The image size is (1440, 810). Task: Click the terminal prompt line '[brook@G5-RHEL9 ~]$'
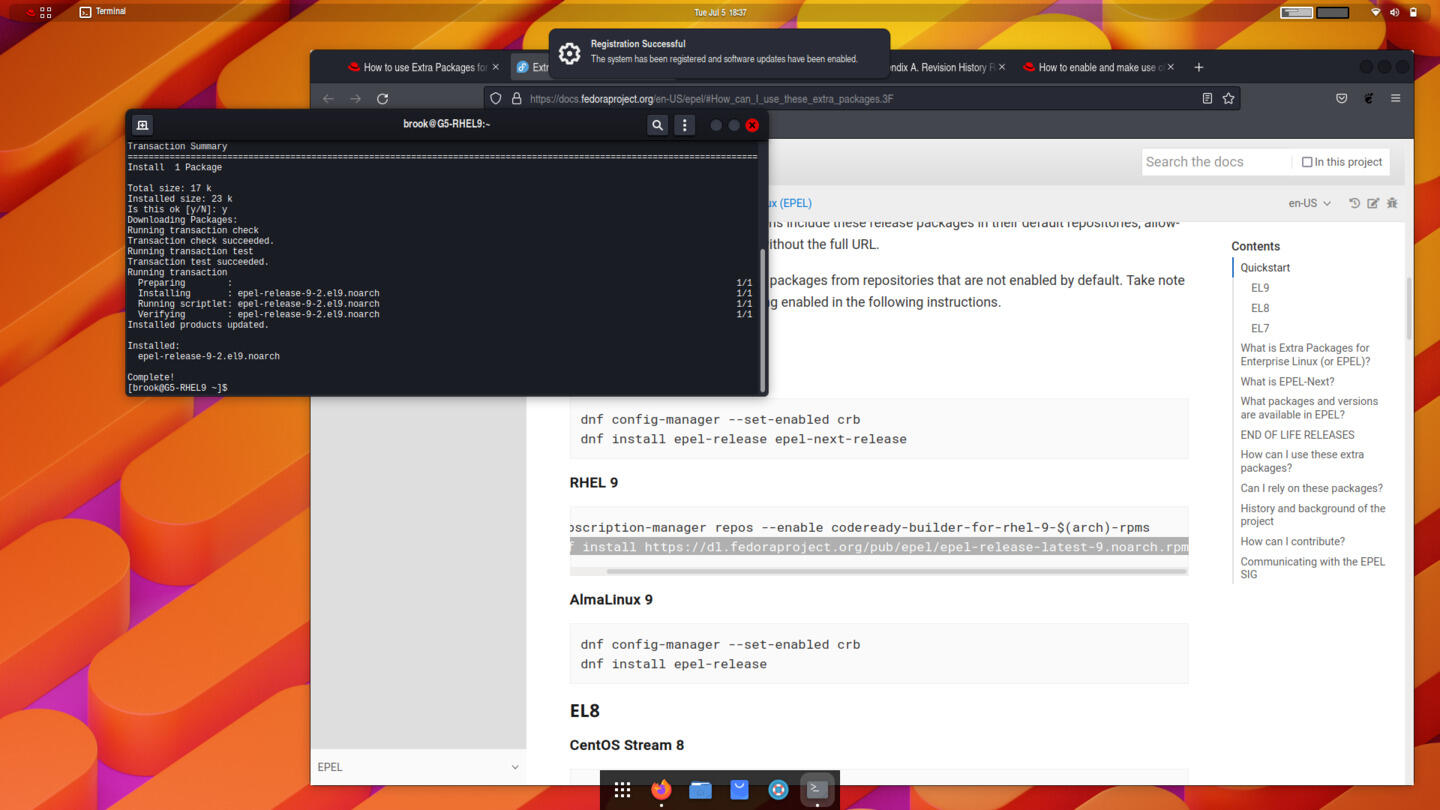pos(177,388)
